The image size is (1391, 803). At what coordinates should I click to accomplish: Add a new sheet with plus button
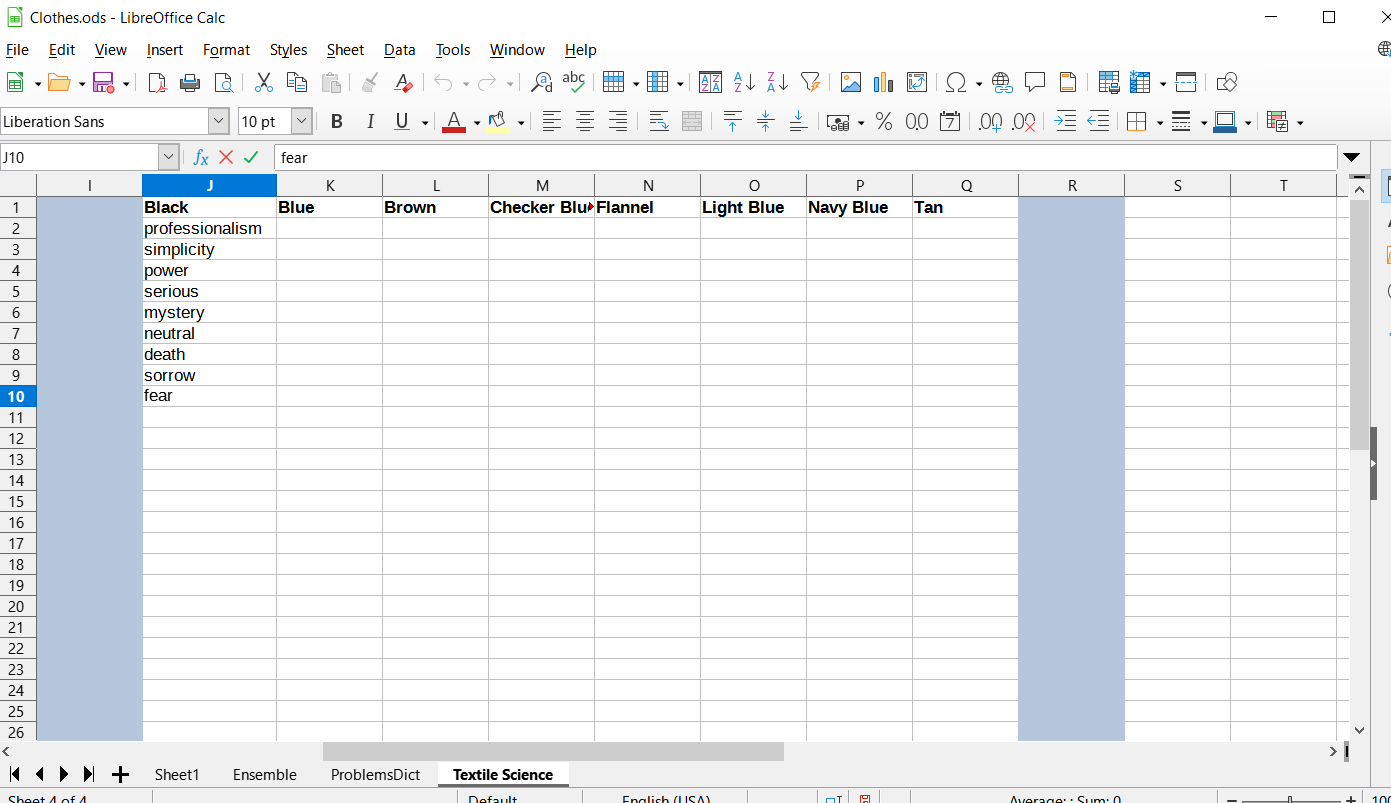tap(121, 775)
